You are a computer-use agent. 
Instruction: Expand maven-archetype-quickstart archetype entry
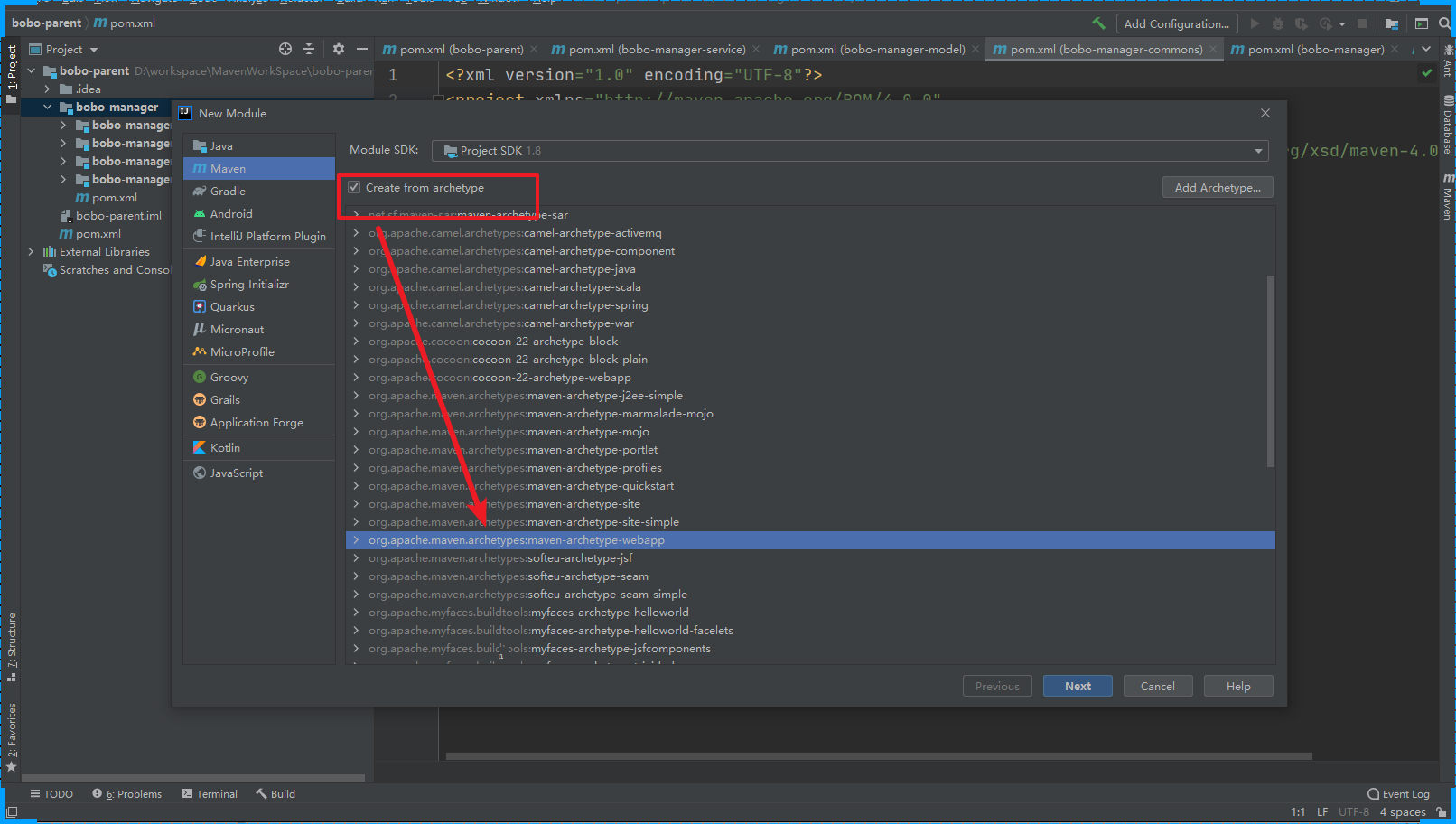356,486
